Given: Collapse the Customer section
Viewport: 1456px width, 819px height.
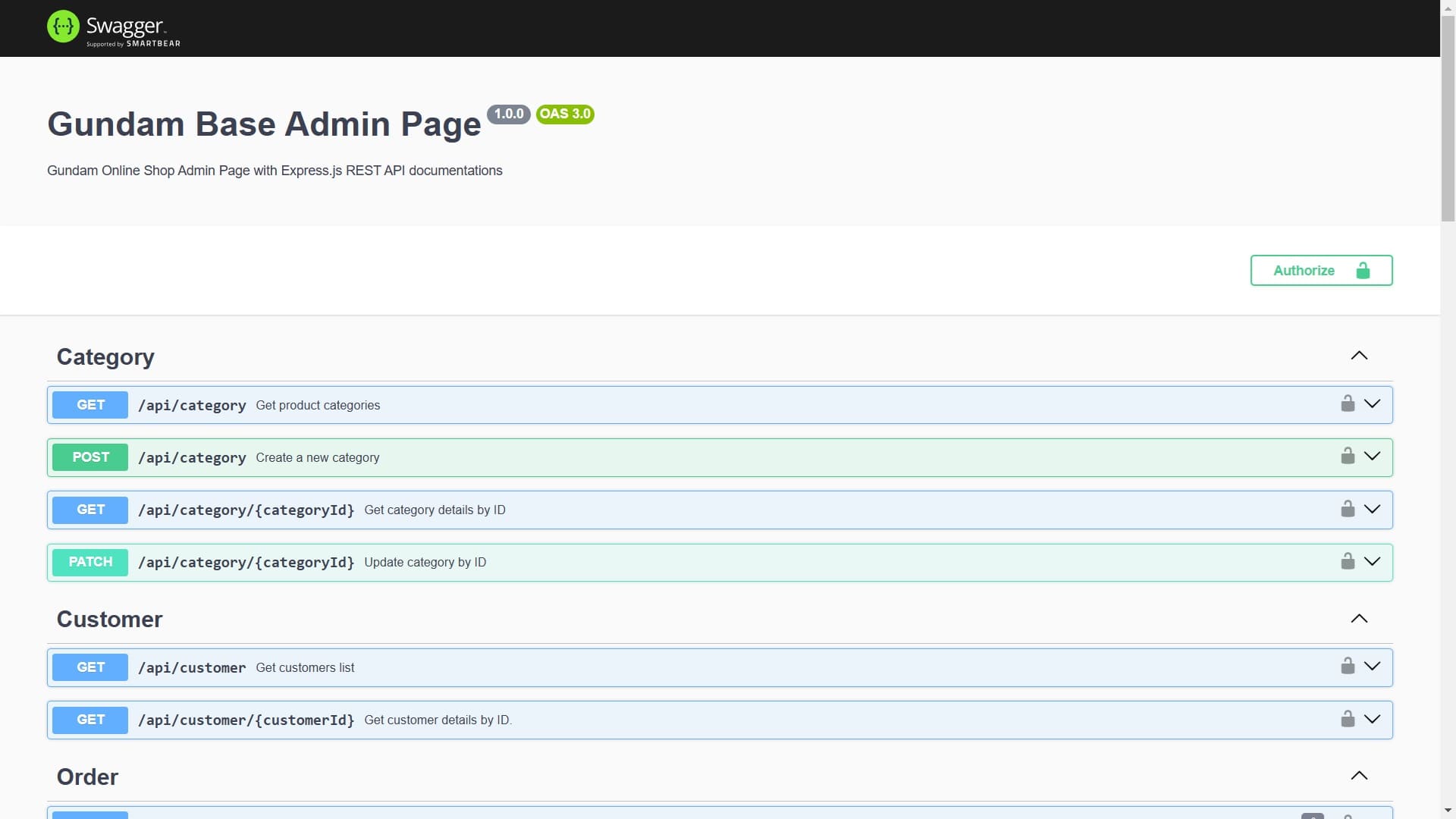Looking at the screenshot, I should [1359, 619].
